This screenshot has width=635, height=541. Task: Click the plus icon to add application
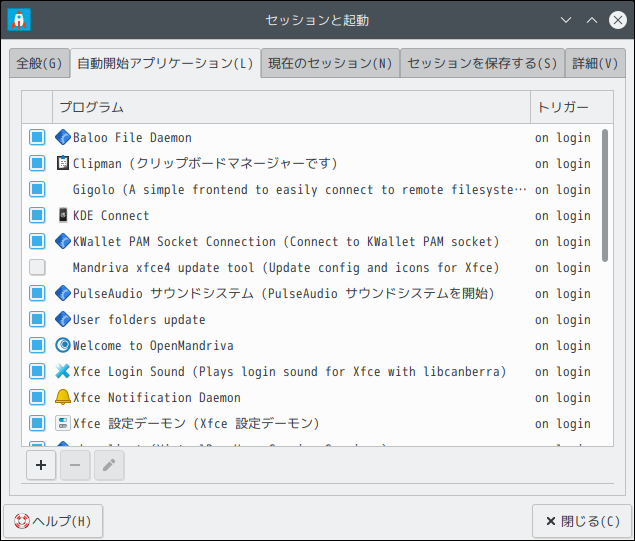[41, 465]
